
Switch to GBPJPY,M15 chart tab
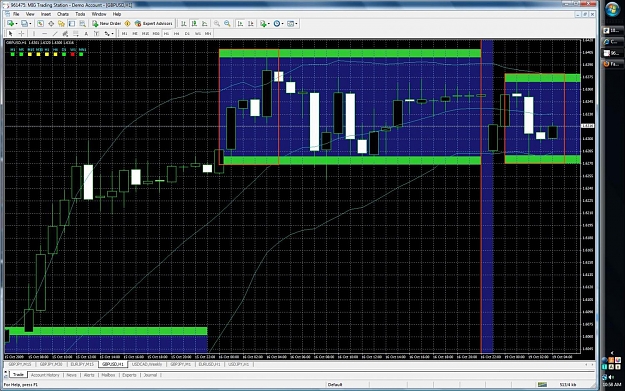20,364
